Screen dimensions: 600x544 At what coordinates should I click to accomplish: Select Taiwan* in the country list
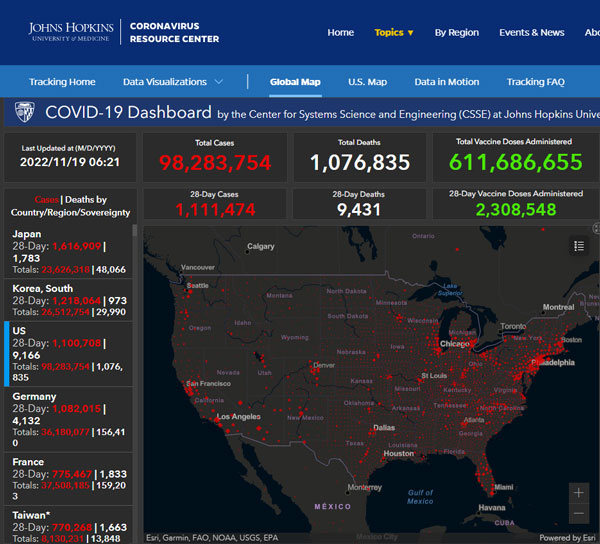[68, 525]
